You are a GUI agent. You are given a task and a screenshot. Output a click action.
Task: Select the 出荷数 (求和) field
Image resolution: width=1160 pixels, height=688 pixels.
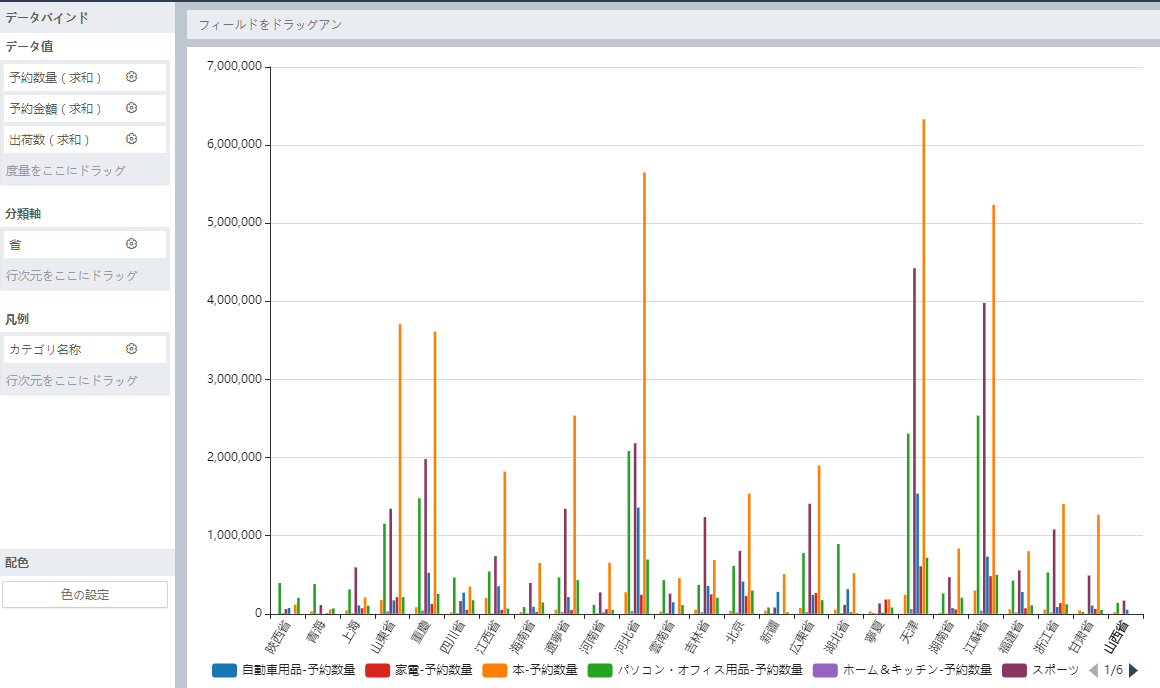[x=85, y=139]
